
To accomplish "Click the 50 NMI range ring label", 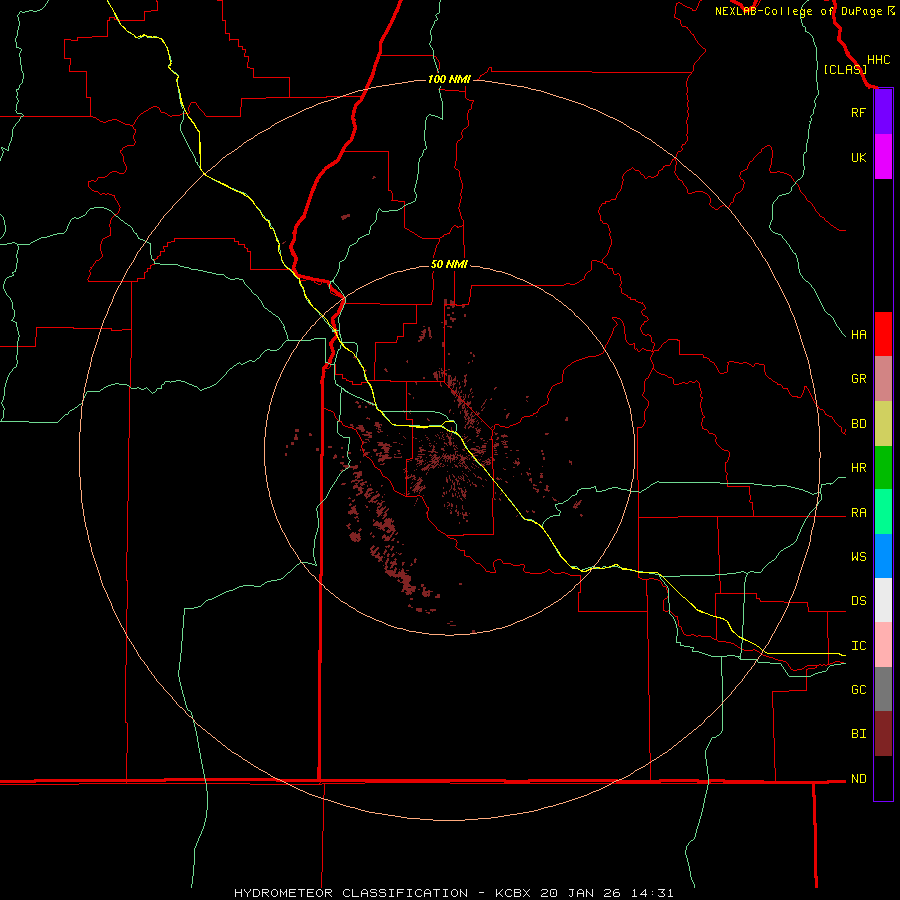I will [449, 264].
